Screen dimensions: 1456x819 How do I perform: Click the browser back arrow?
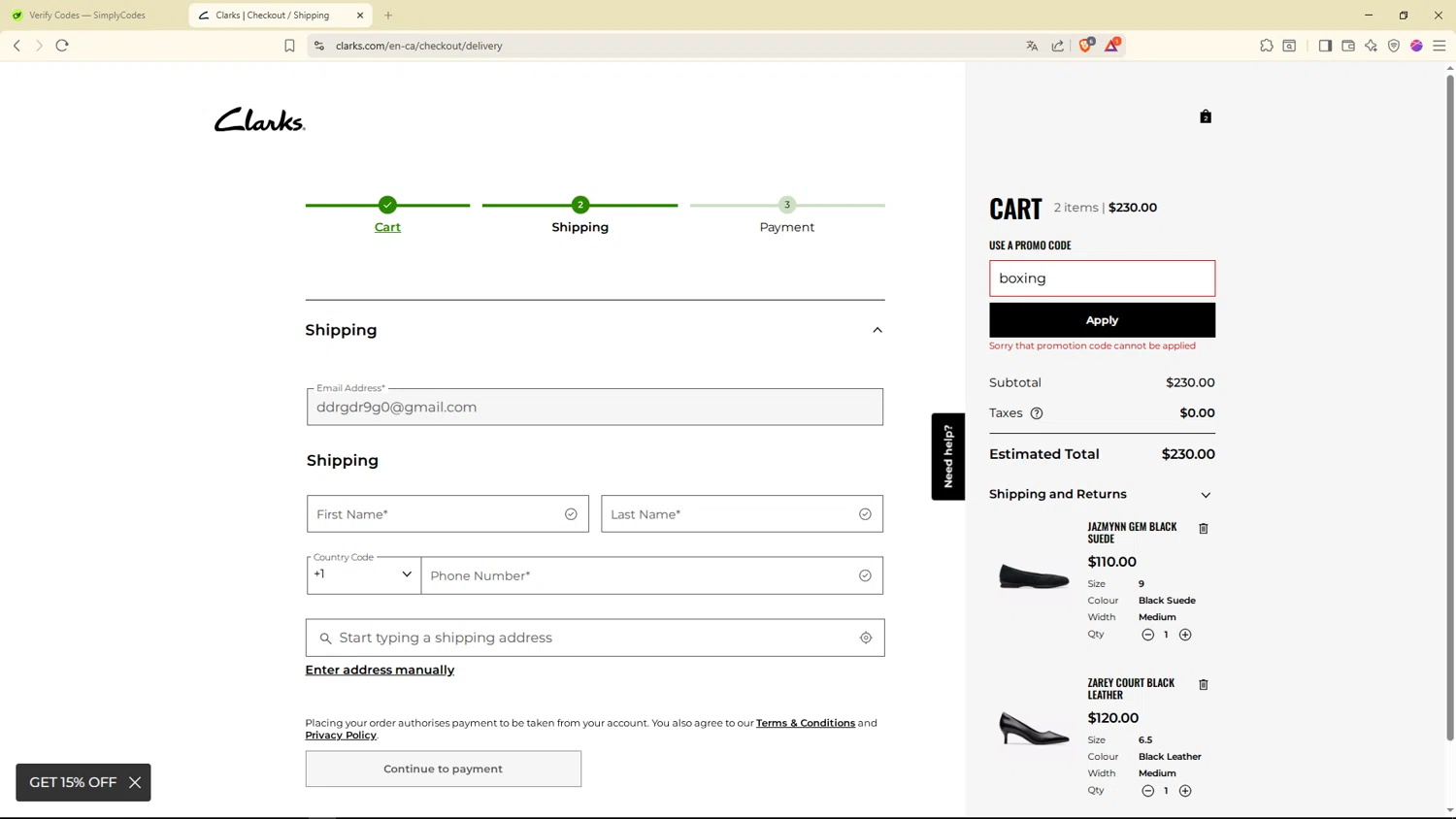(17, 46)
